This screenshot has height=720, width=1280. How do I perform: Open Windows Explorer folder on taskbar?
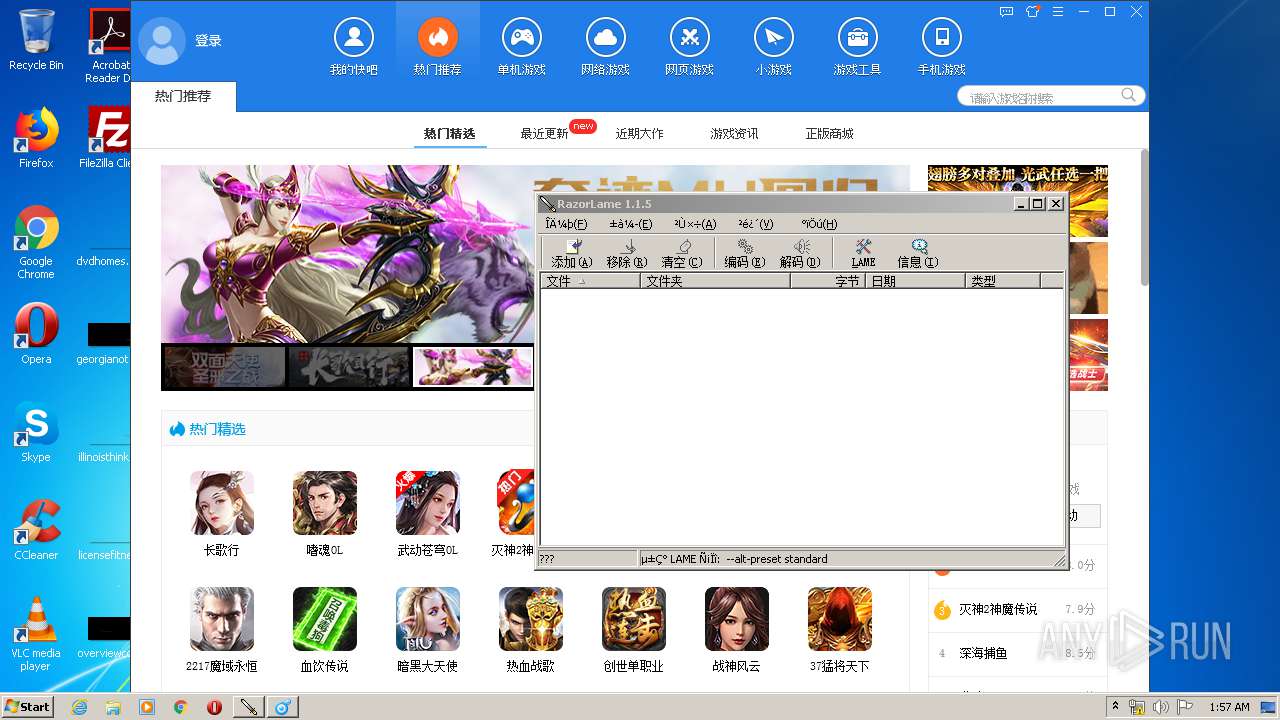(x=113, y=707)
